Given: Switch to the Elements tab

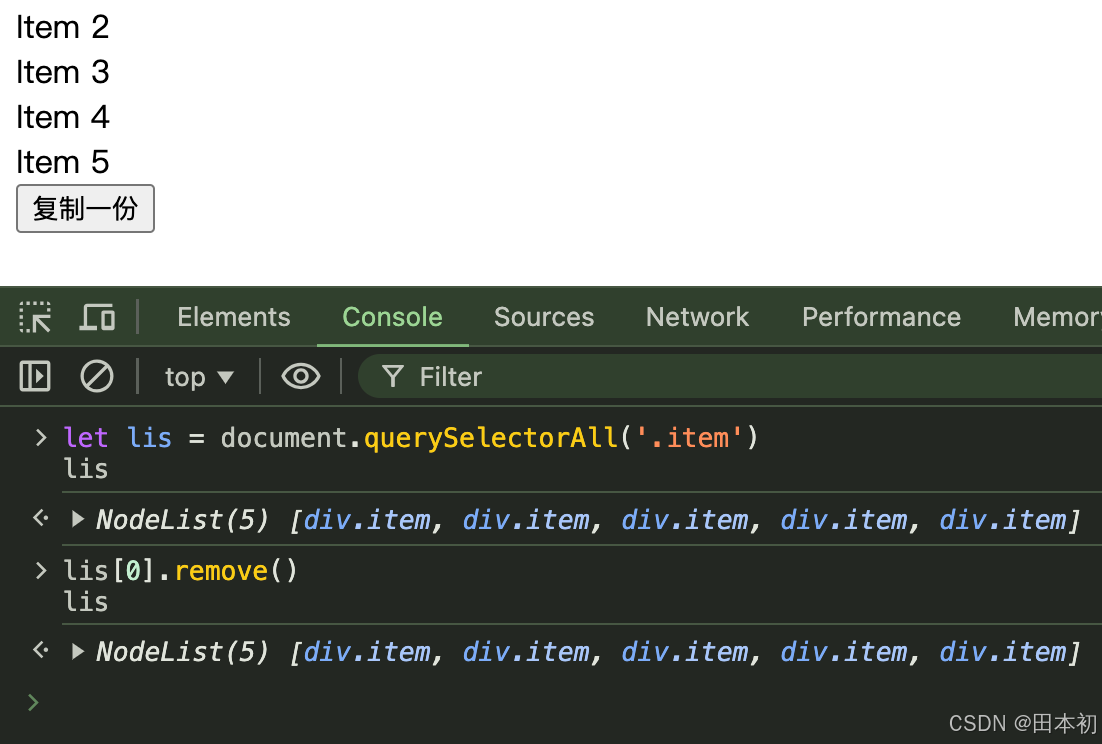Looking at the screenshot, I should click(x=234, y=318).
